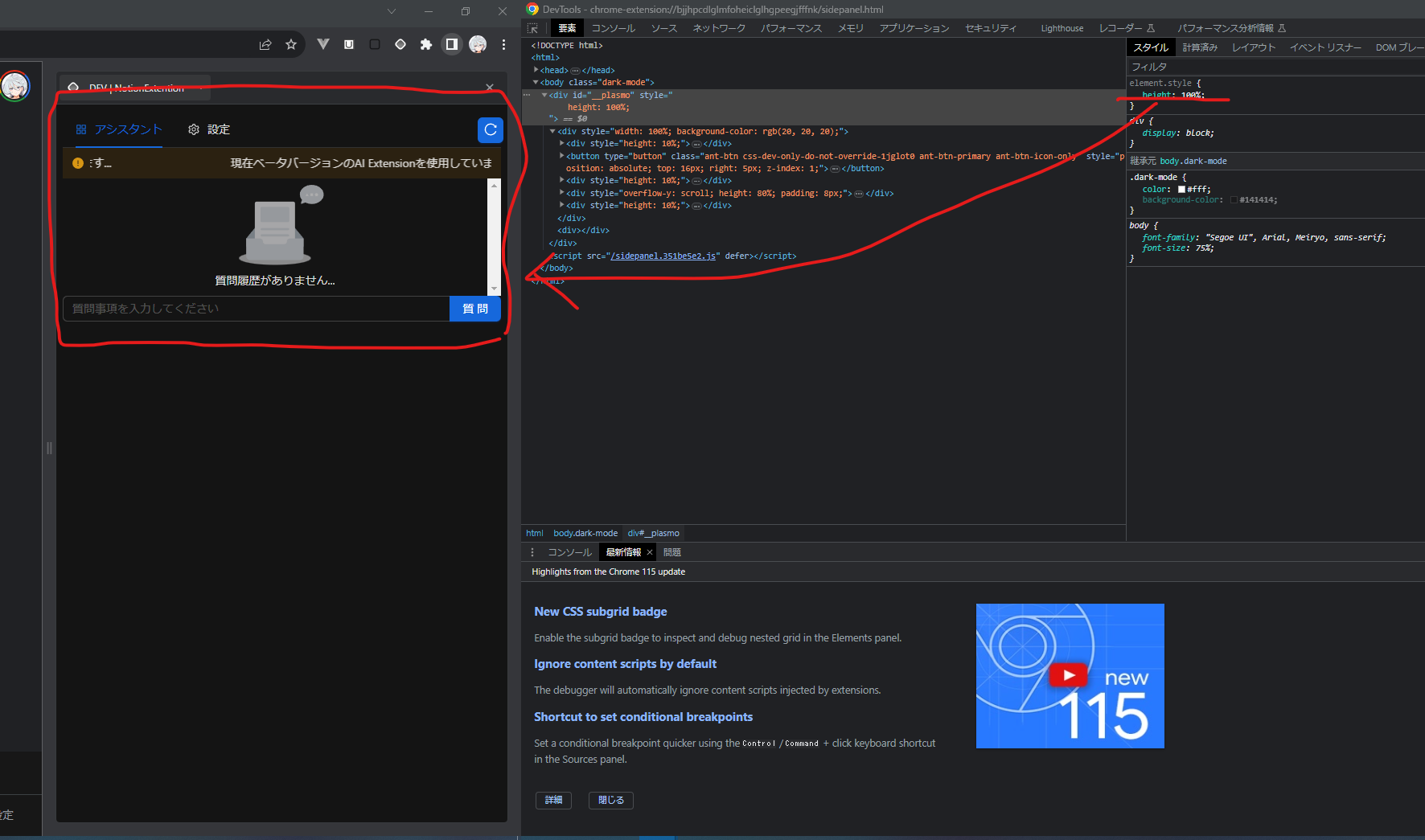
Task: Open the Chrome extensions puzzle icon
Action: pos(426,44)
